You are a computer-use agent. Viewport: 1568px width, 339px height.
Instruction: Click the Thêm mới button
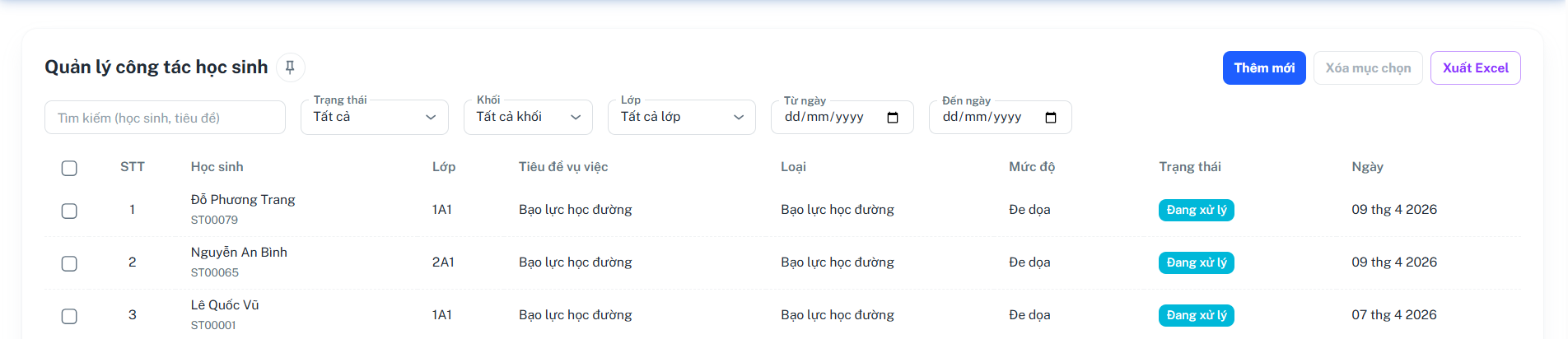tap(1264, 68)
